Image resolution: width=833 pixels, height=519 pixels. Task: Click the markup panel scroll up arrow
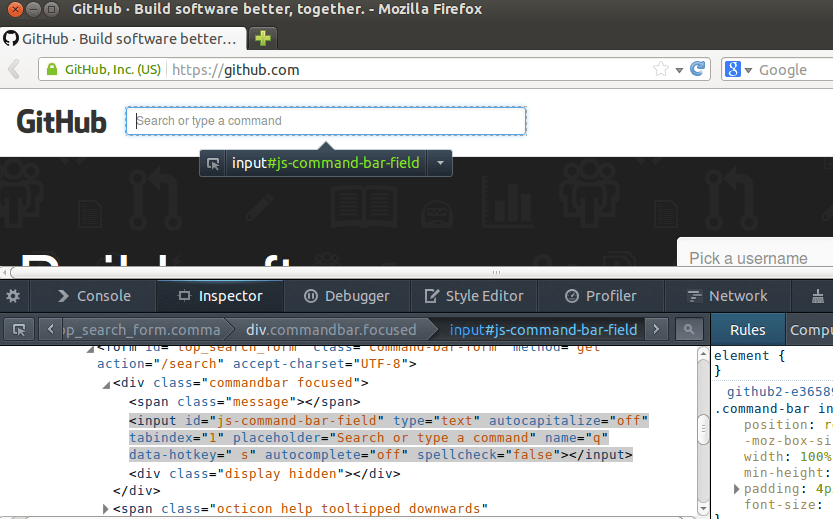[x=703, y=353]
